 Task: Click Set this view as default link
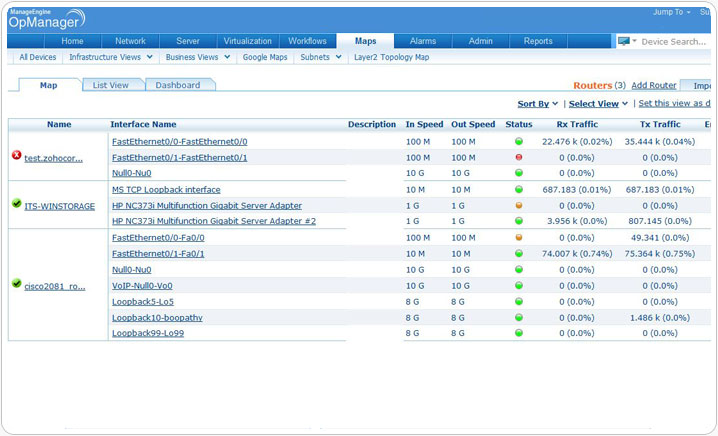674,104
